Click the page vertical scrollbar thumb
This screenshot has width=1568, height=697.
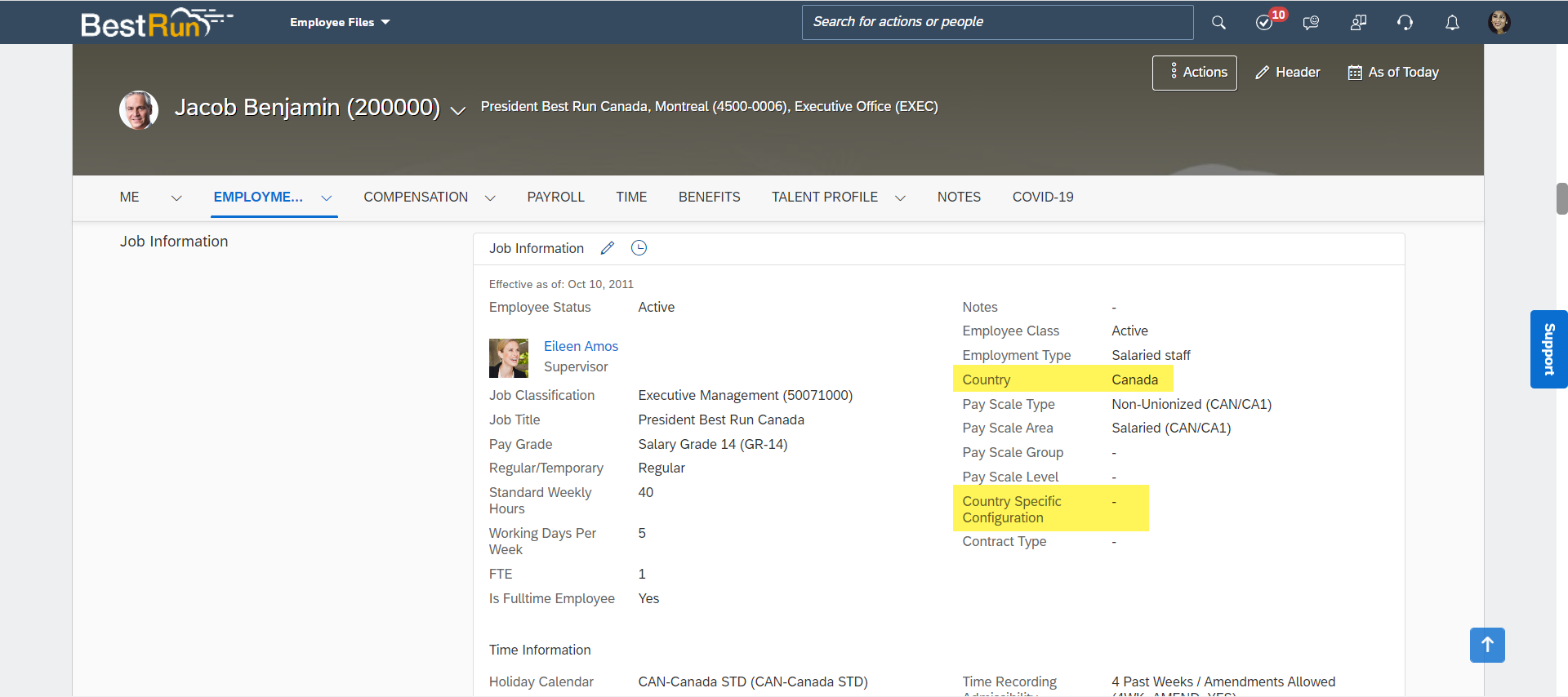coord(1561,198)
